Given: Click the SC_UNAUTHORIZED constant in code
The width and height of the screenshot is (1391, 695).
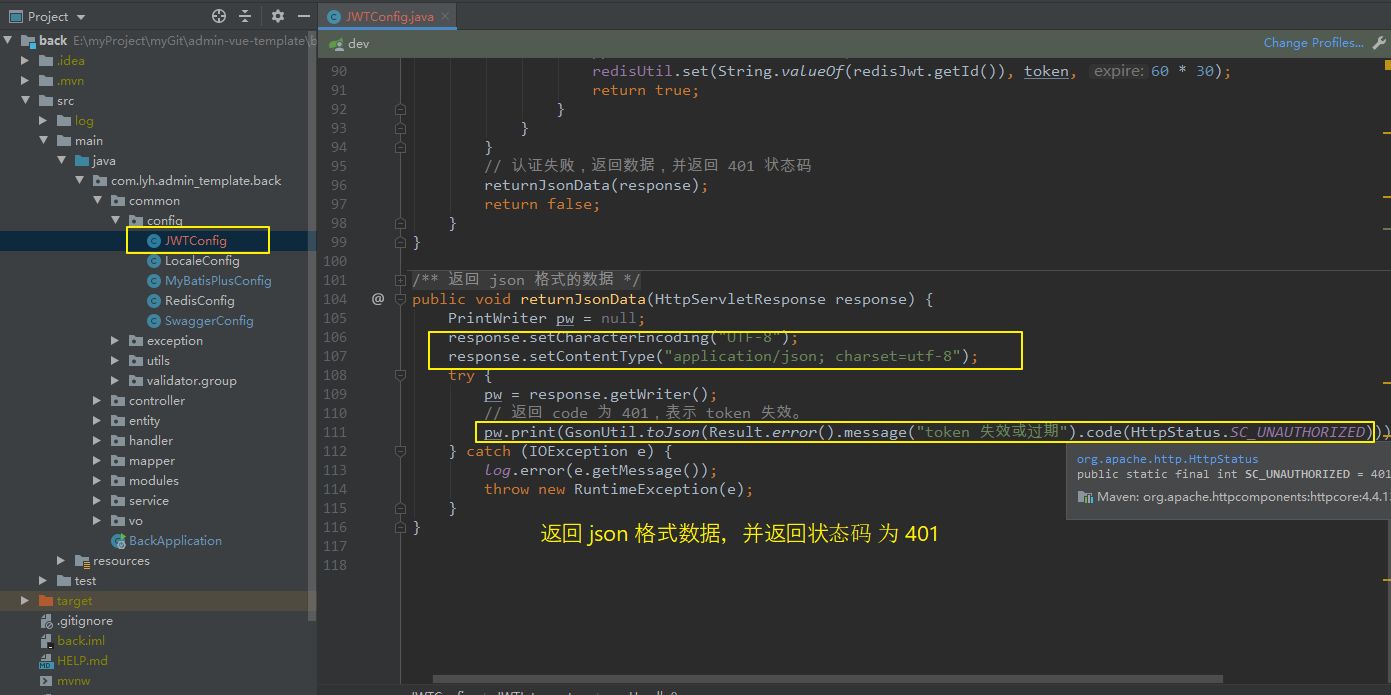Looking at the screenshot, I should point(1298,432).
